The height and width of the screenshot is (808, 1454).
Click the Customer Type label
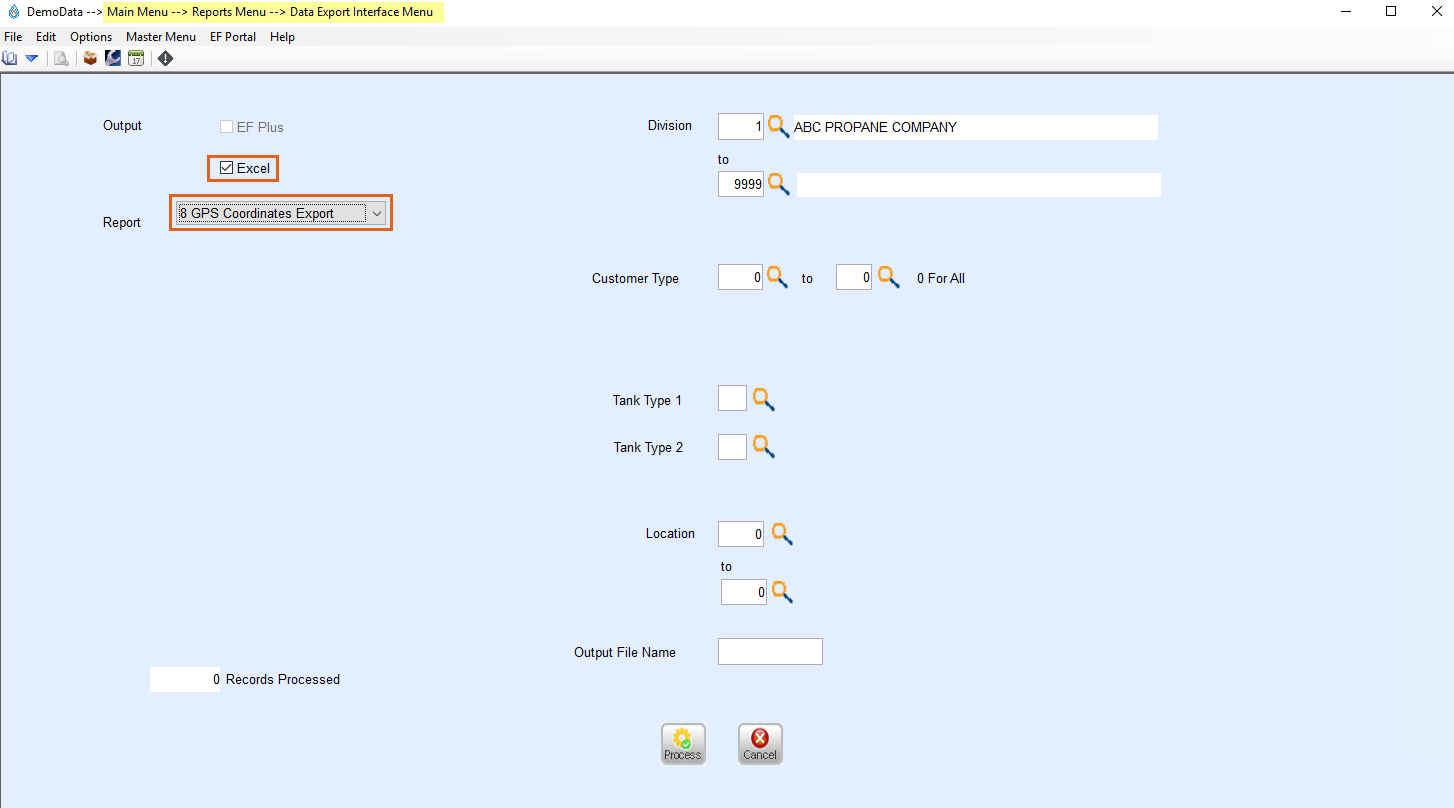[x=635, y=278]
